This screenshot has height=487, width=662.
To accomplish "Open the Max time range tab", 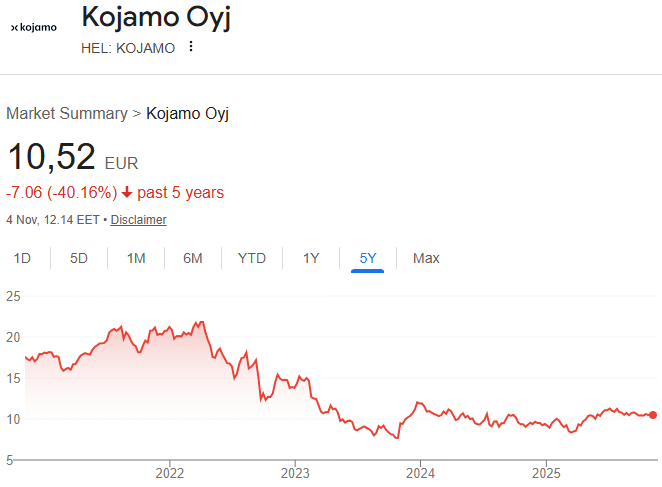I will pos(426,258).
